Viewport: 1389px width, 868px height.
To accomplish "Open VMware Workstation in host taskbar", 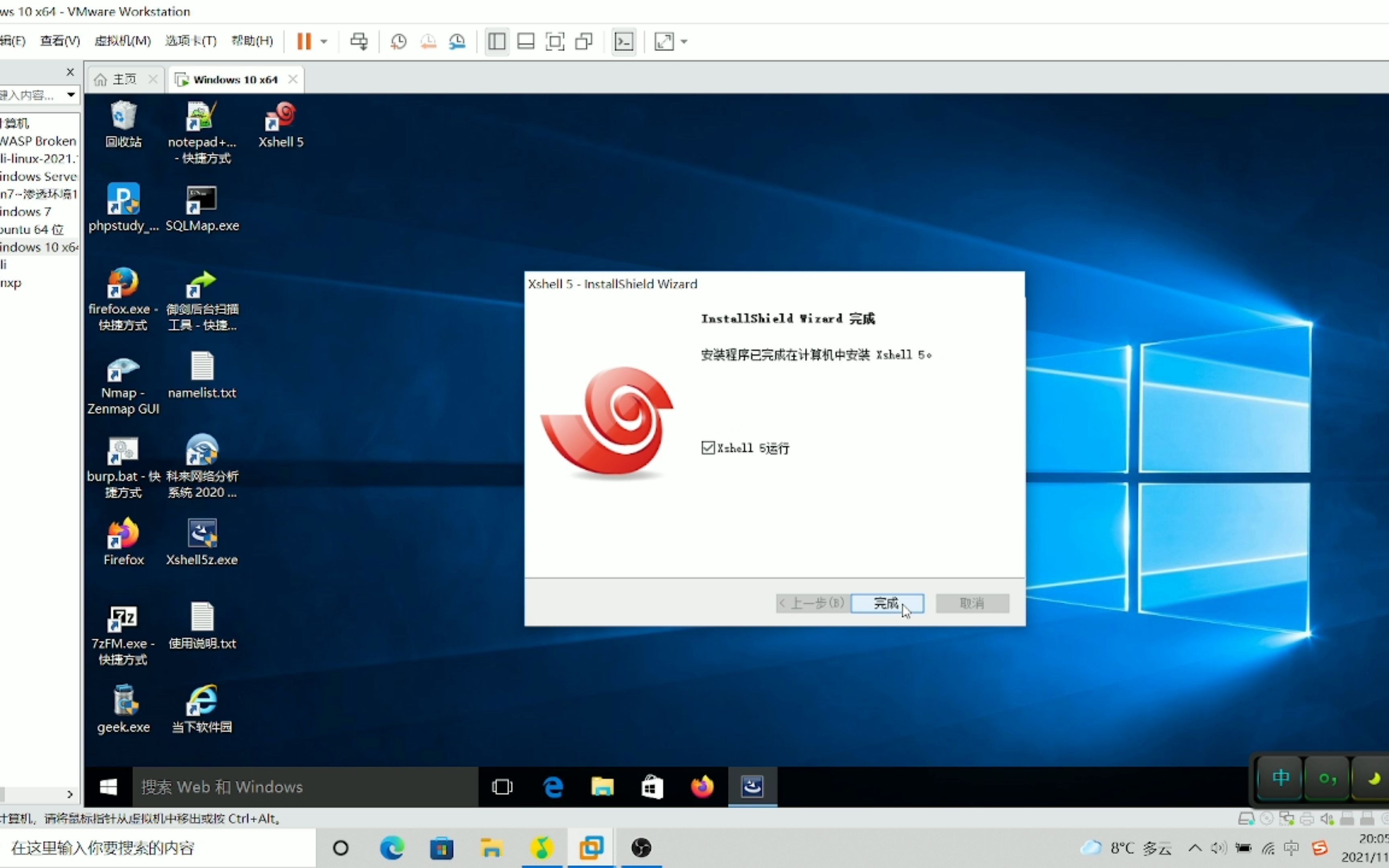I will [591, 848].
